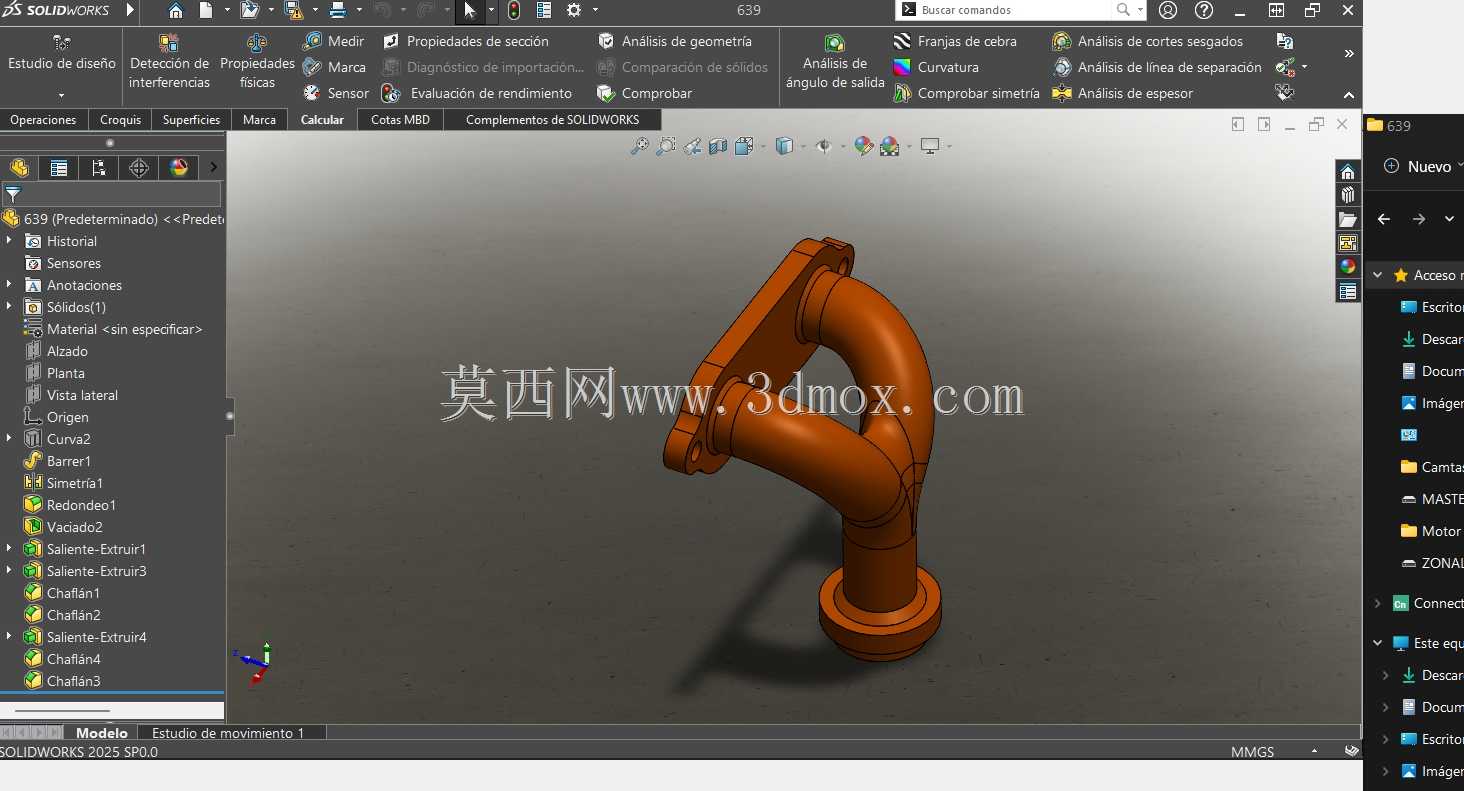Open the Cotas MBD tab
The width and height of the screenshot is (1464, 791).
pyautogui.click(x=400, y=119)
